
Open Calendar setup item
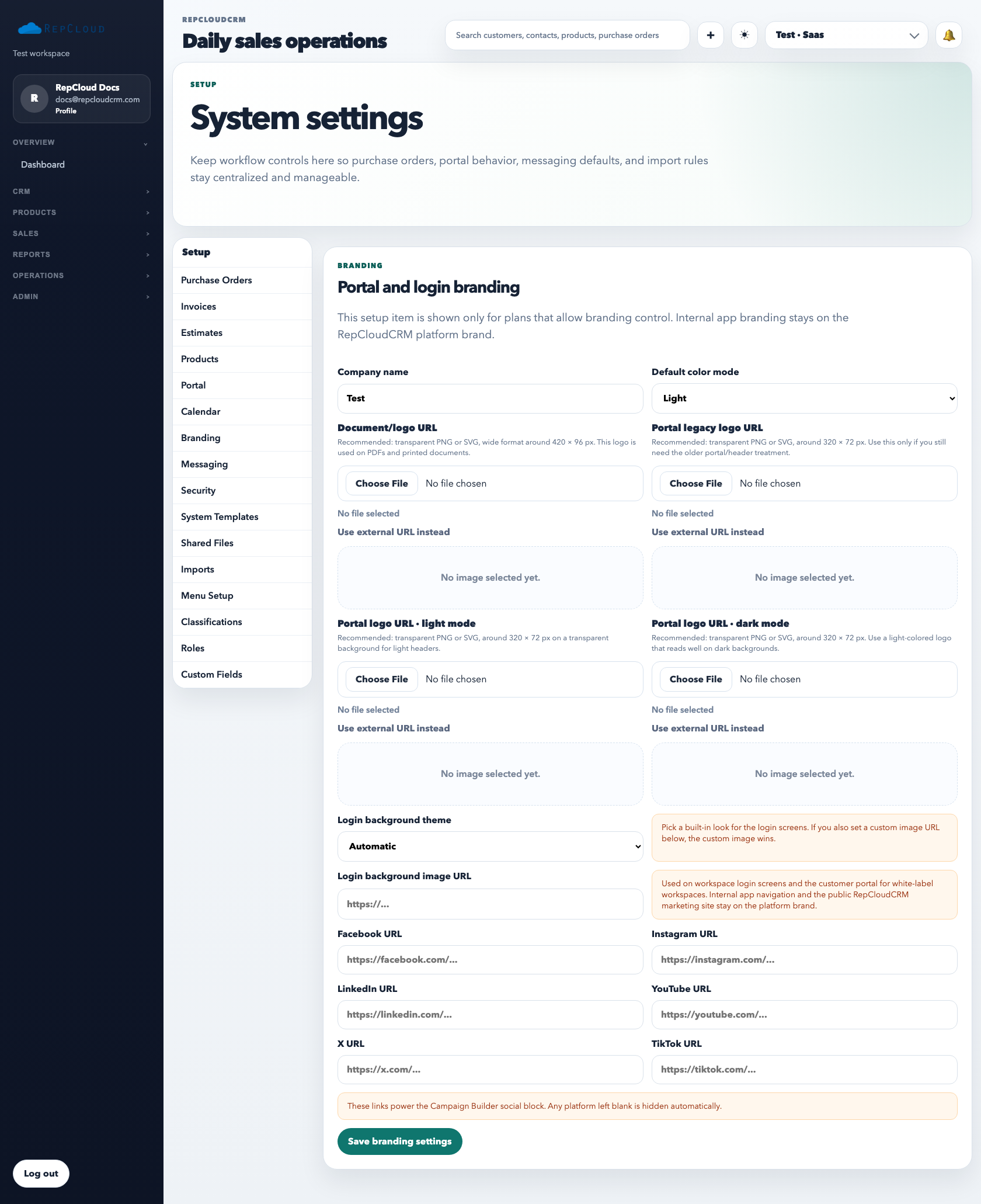coord(242,412)
